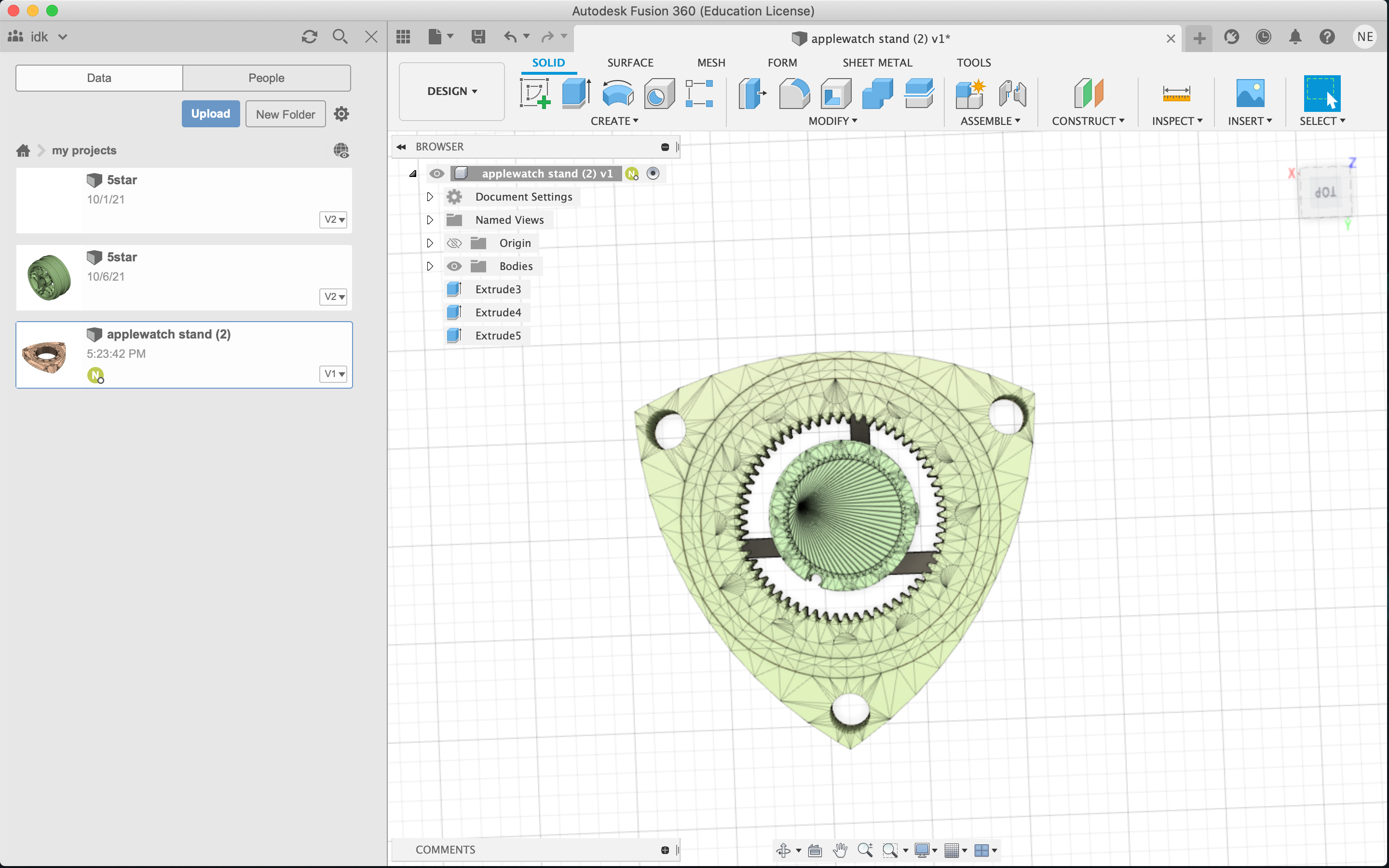Switch to the FORM tab
Screen dimensions: 1389x868
(782, 63)
